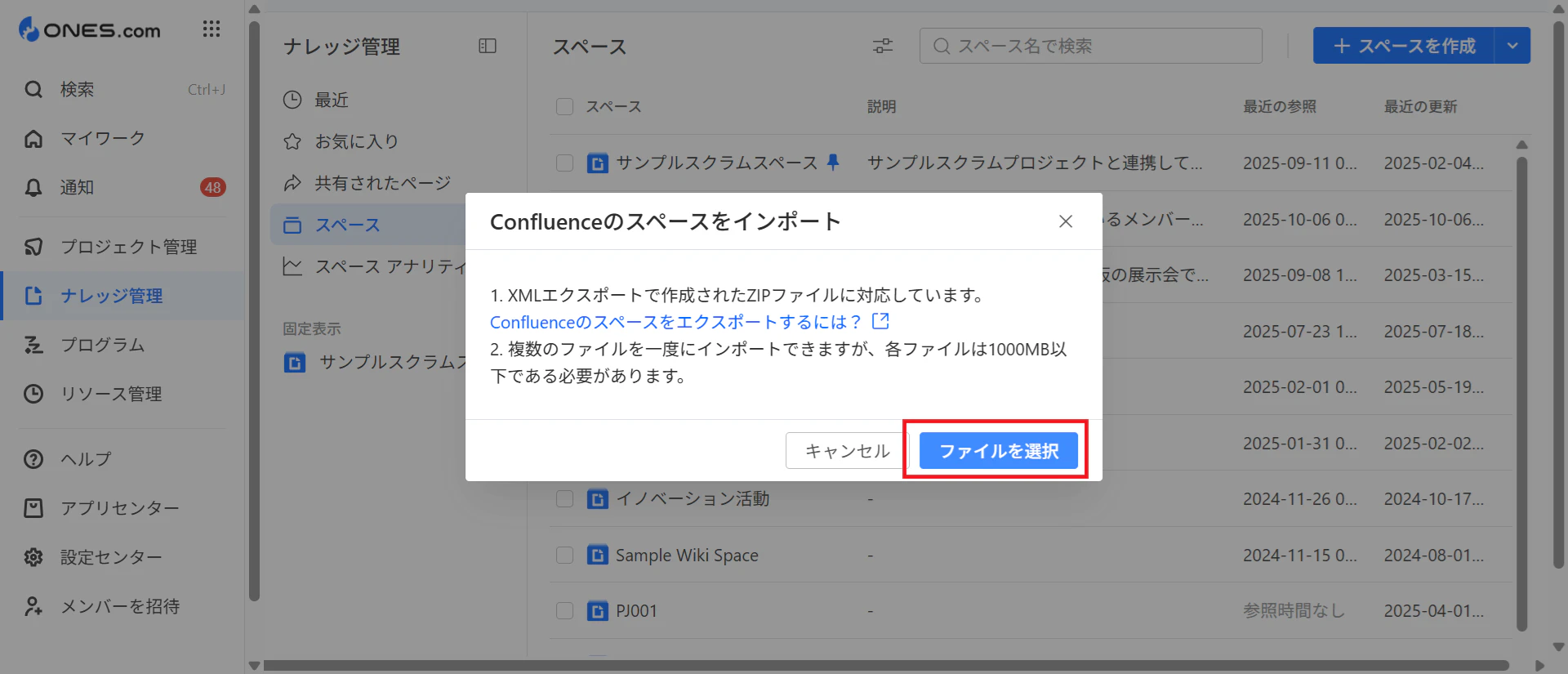The height and width of the screenshot is (674, 1568).
Task: Click the ヘルプ question mark icon
Action: click(33, 459)
